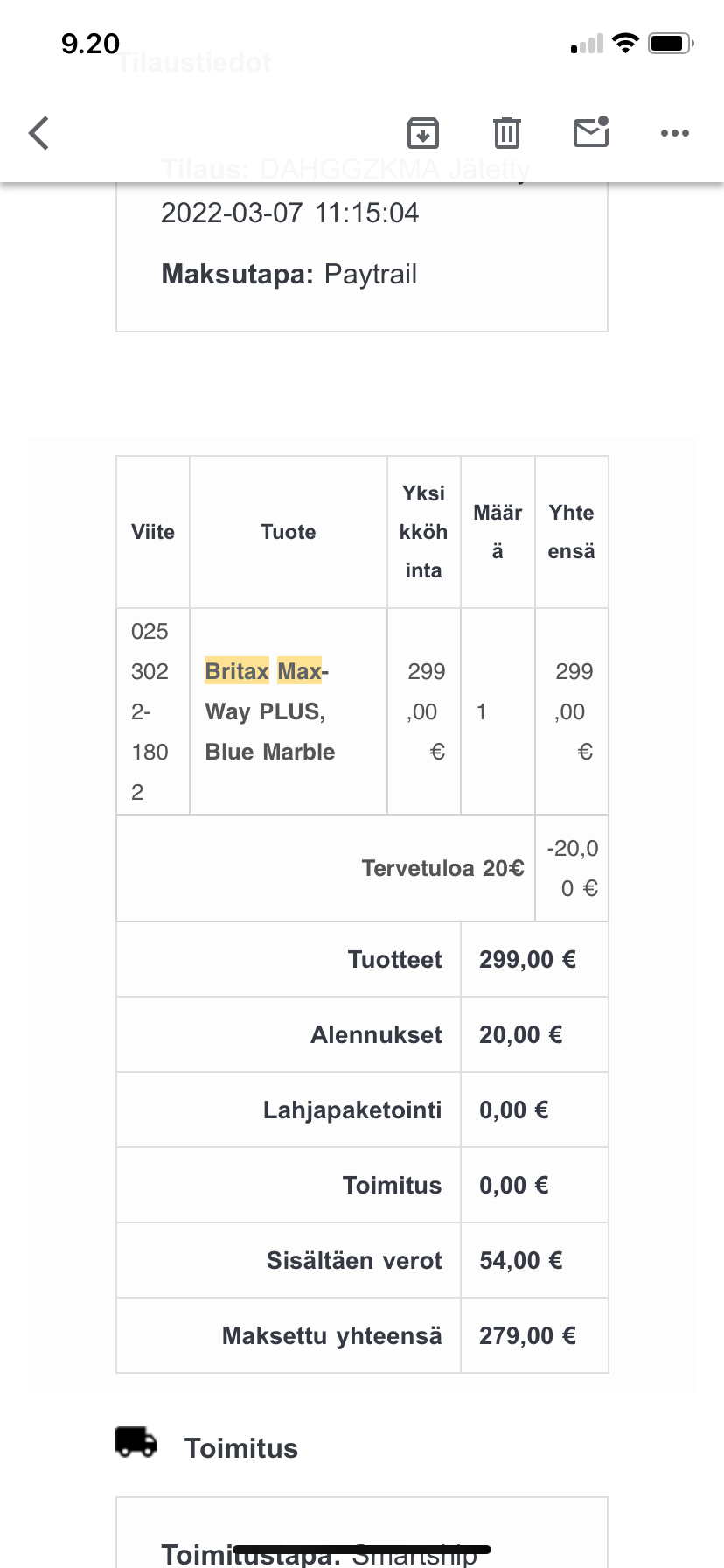Screen dimensions: 724x1568
Task: Archive this order confirmation email
Action: pos(422,132)
